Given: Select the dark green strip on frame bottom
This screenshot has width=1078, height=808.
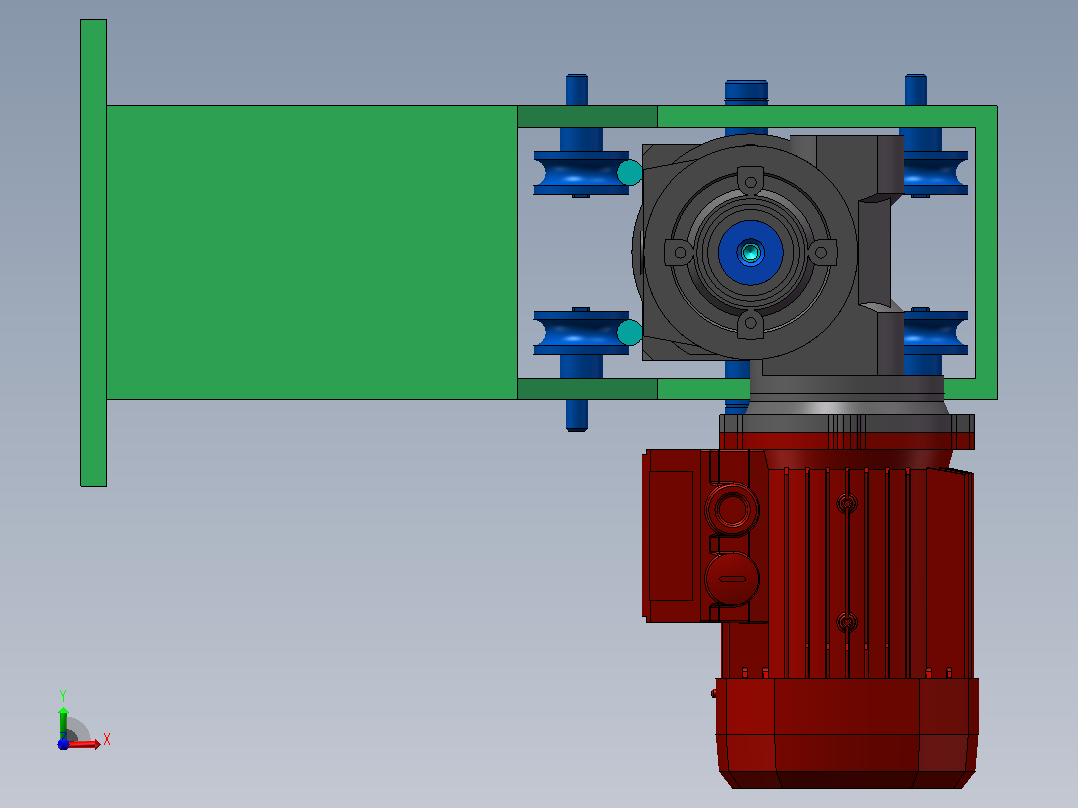Looking at the screenshot, I should 587,389.
